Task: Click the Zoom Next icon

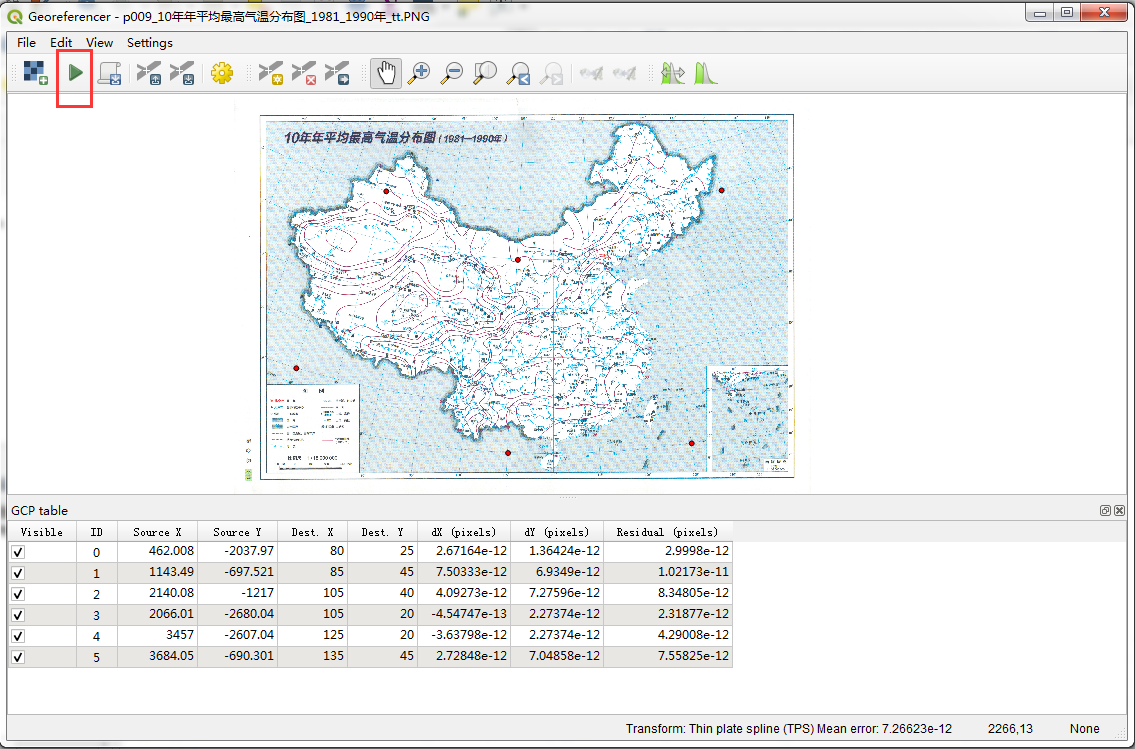Action: point(552,73)
